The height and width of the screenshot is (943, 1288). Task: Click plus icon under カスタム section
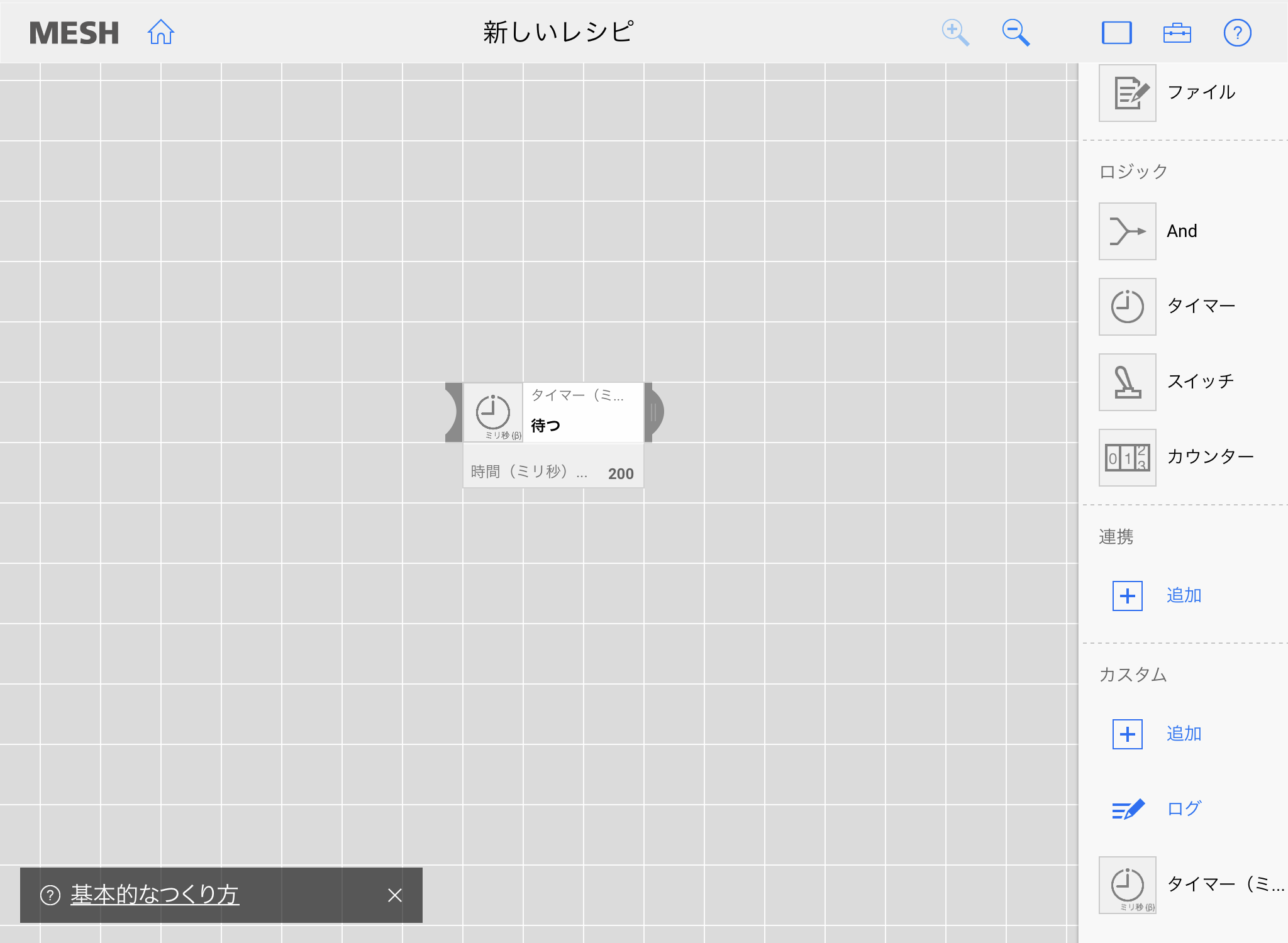[x=1128, y=734]
